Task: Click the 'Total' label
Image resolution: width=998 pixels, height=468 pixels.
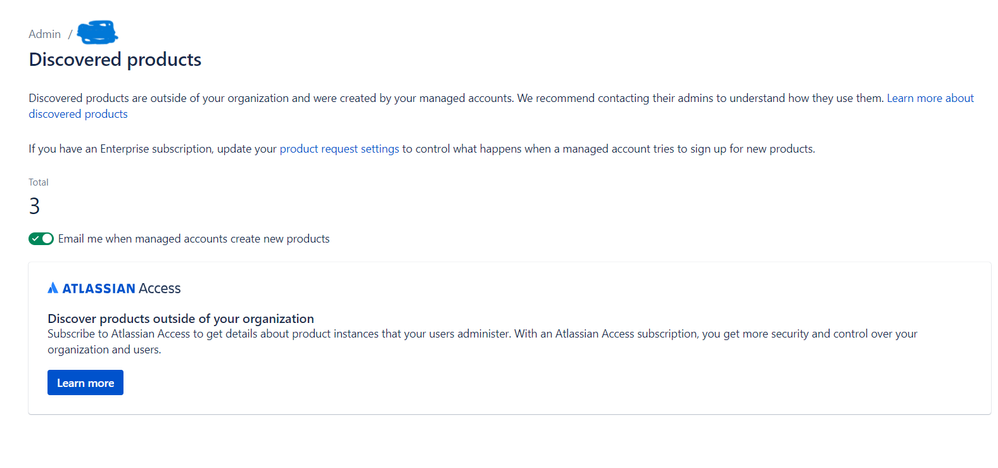Action: coord(38,182)
